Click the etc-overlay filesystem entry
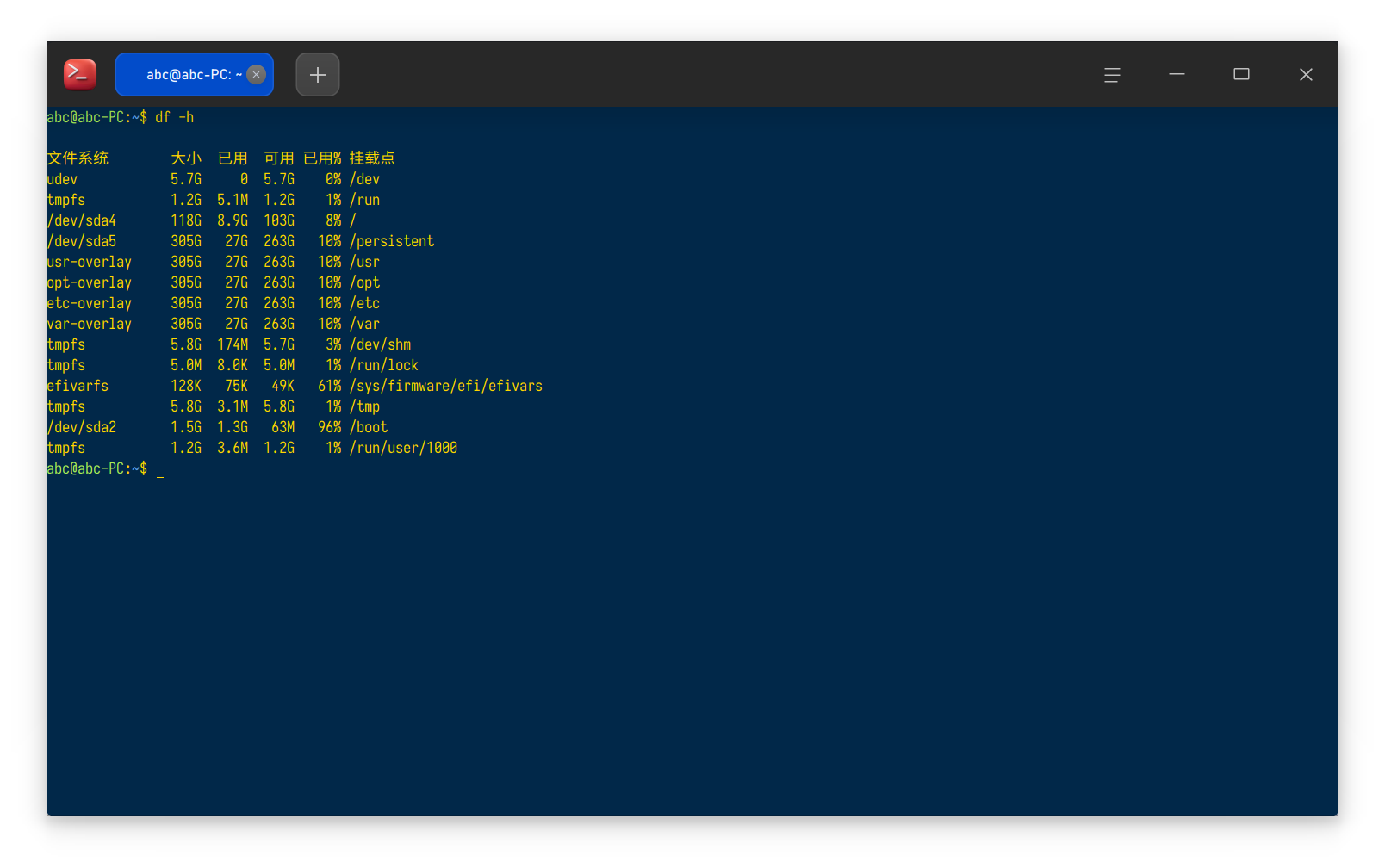Image resolution: width=1385 pixels, height=868 pixels. tap(89, 303)
